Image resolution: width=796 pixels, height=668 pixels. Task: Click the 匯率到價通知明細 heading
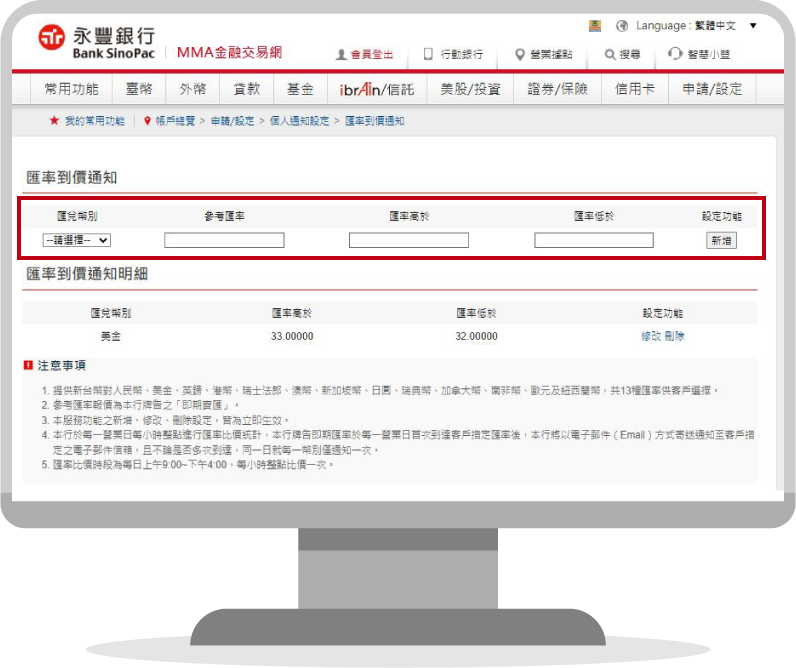pos(87,274)
